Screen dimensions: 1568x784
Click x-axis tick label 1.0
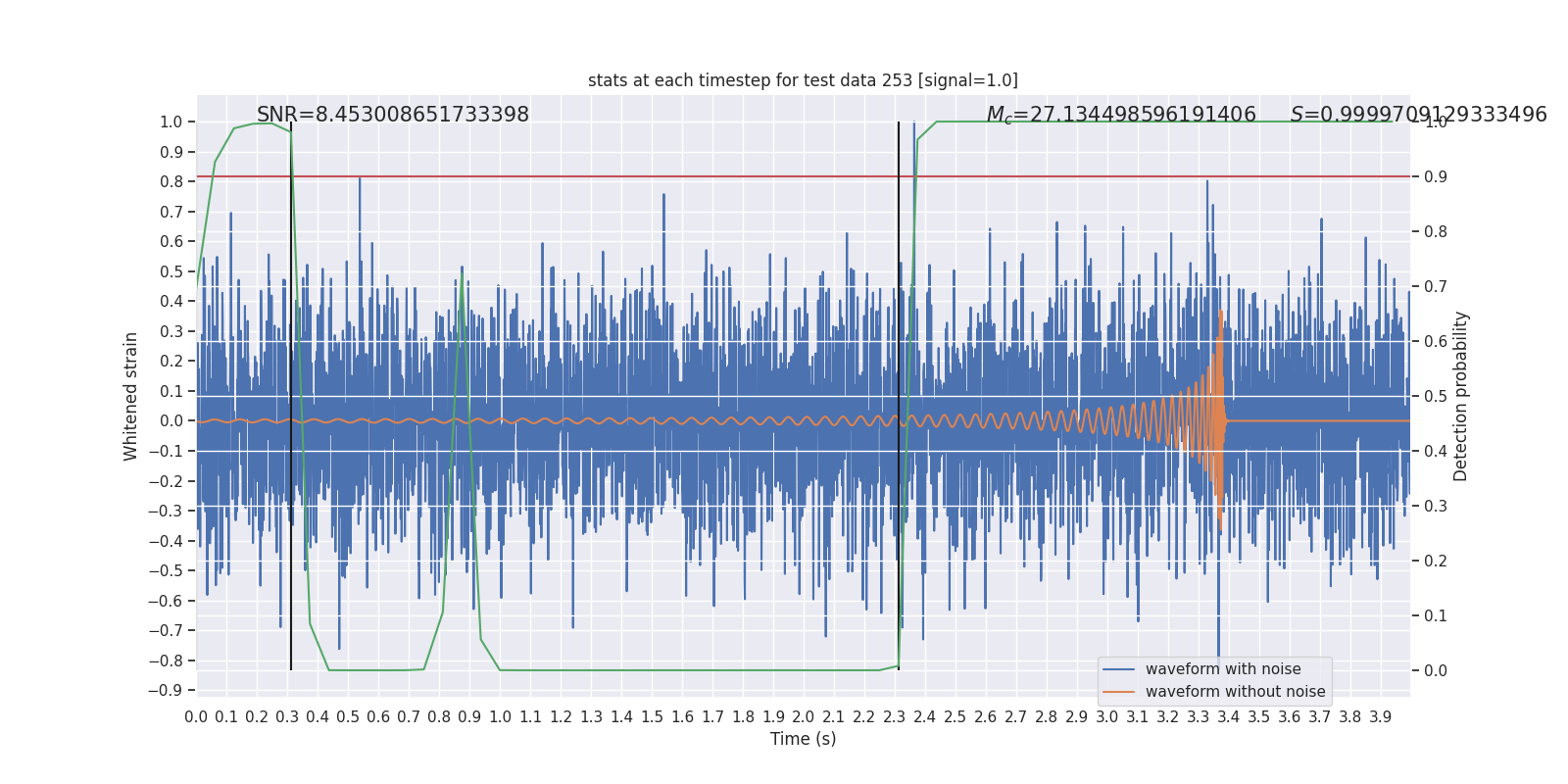click(500, 717)
